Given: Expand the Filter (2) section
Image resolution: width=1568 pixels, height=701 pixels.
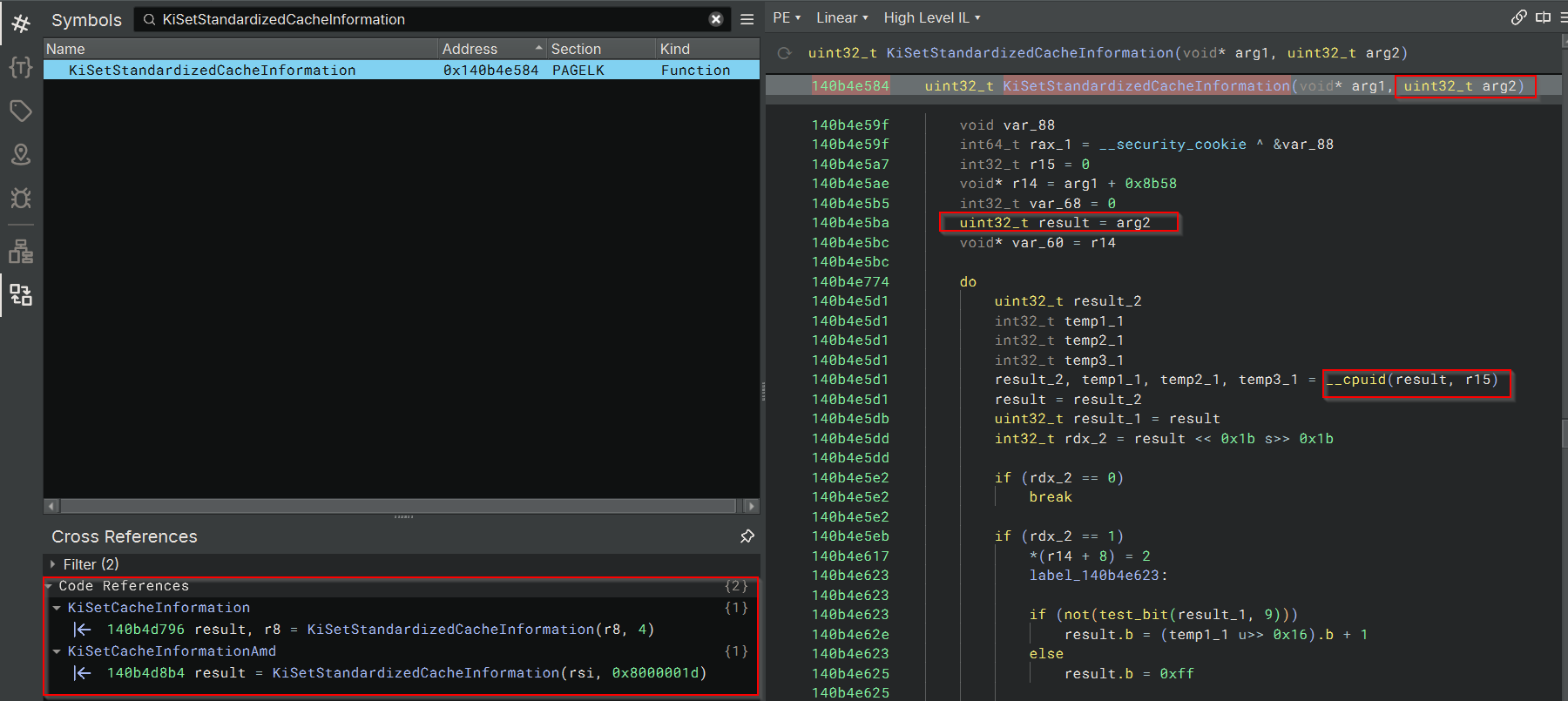Looking at the screenshot, I should pos(53,564).
